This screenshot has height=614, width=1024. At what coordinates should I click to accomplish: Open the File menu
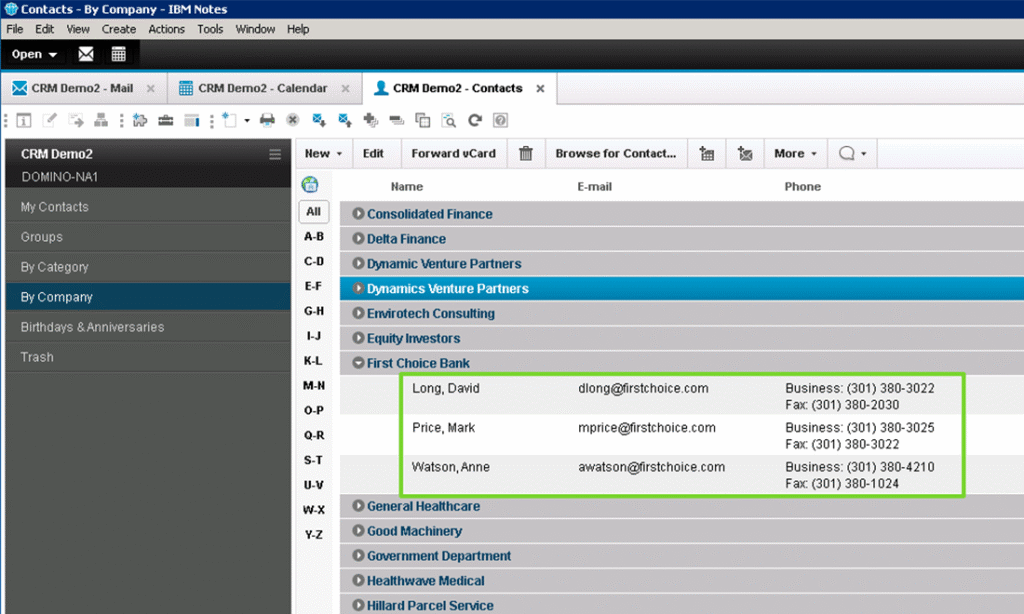click(14, 29)
